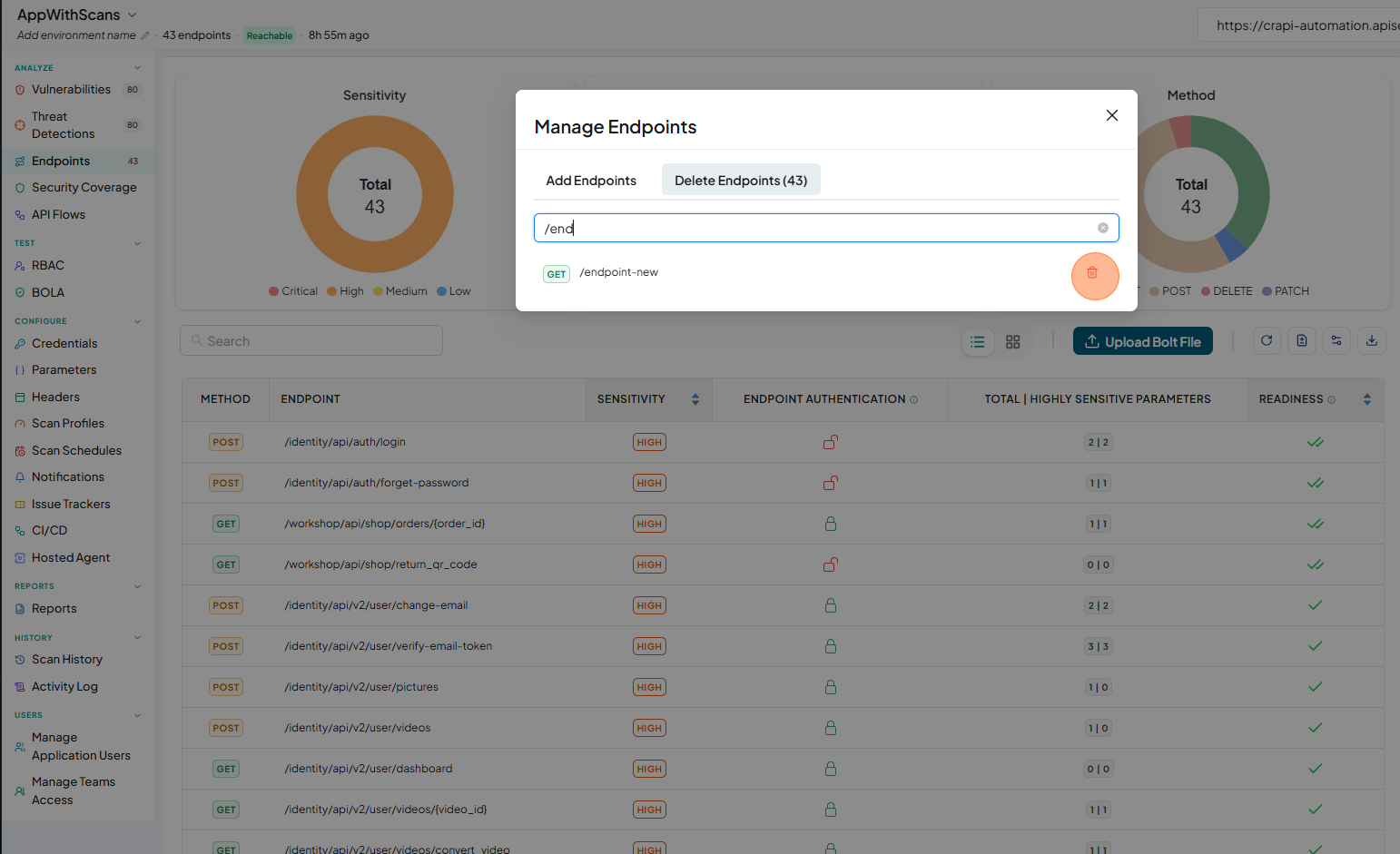Select the /identity/api/v2/user/dashboard endpoint row
1400x854 pixels.
point(783,769)
